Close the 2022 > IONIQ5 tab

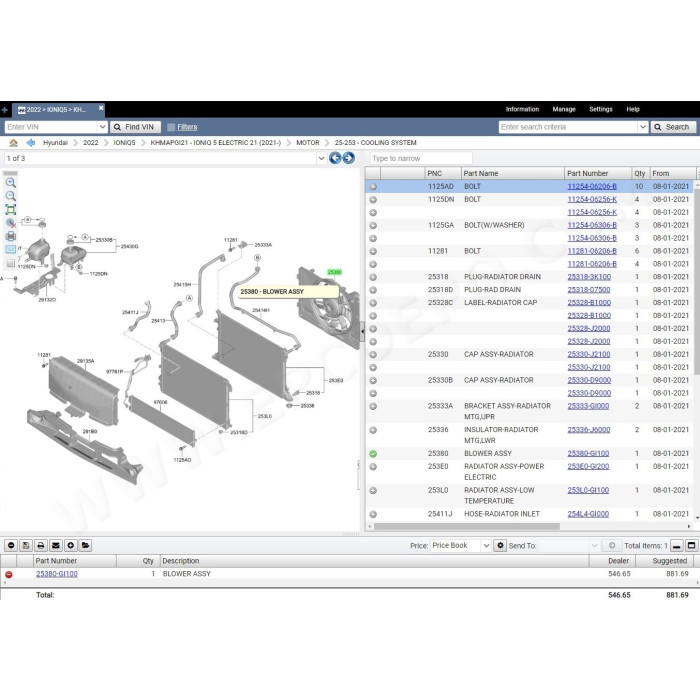(101, 108)
